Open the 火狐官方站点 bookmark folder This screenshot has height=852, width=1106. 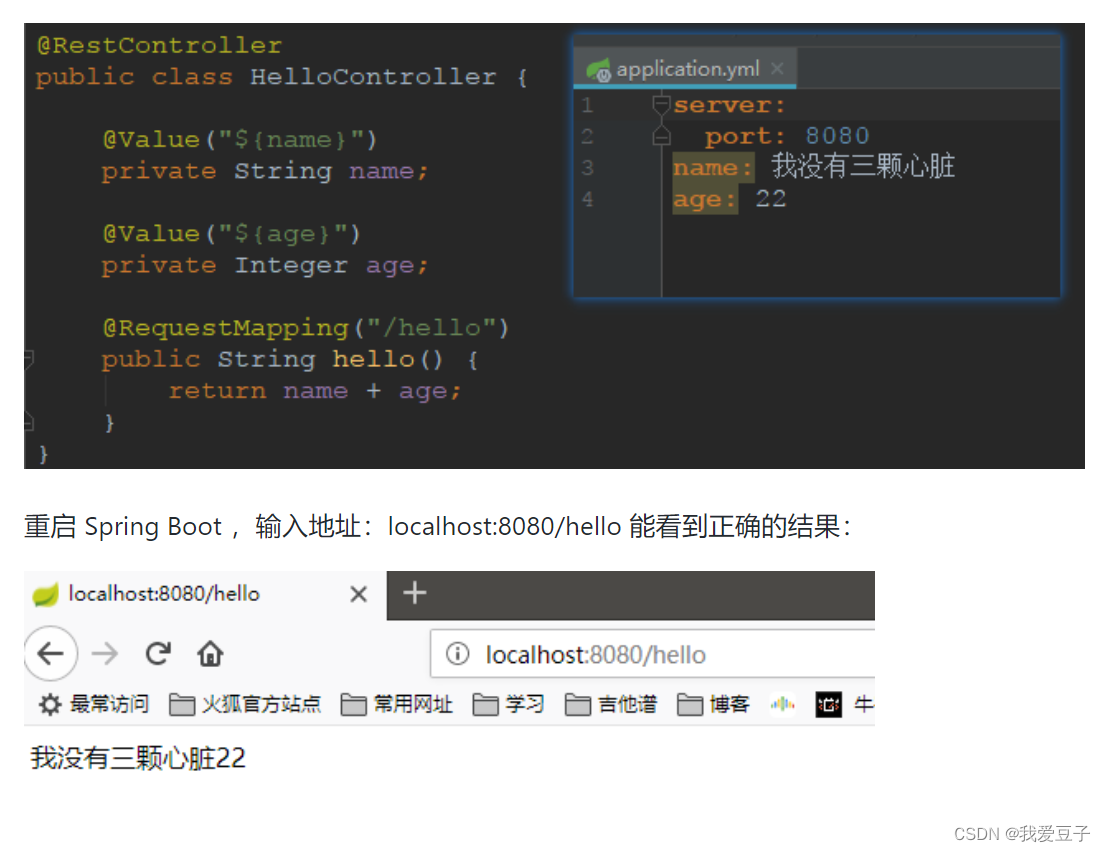click(x=245, y=704)
